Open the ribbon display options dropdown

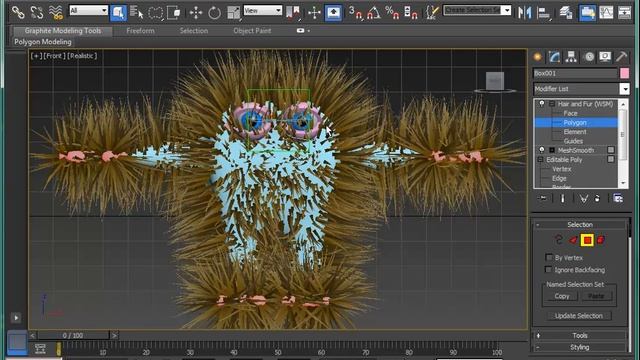(303, 31)
